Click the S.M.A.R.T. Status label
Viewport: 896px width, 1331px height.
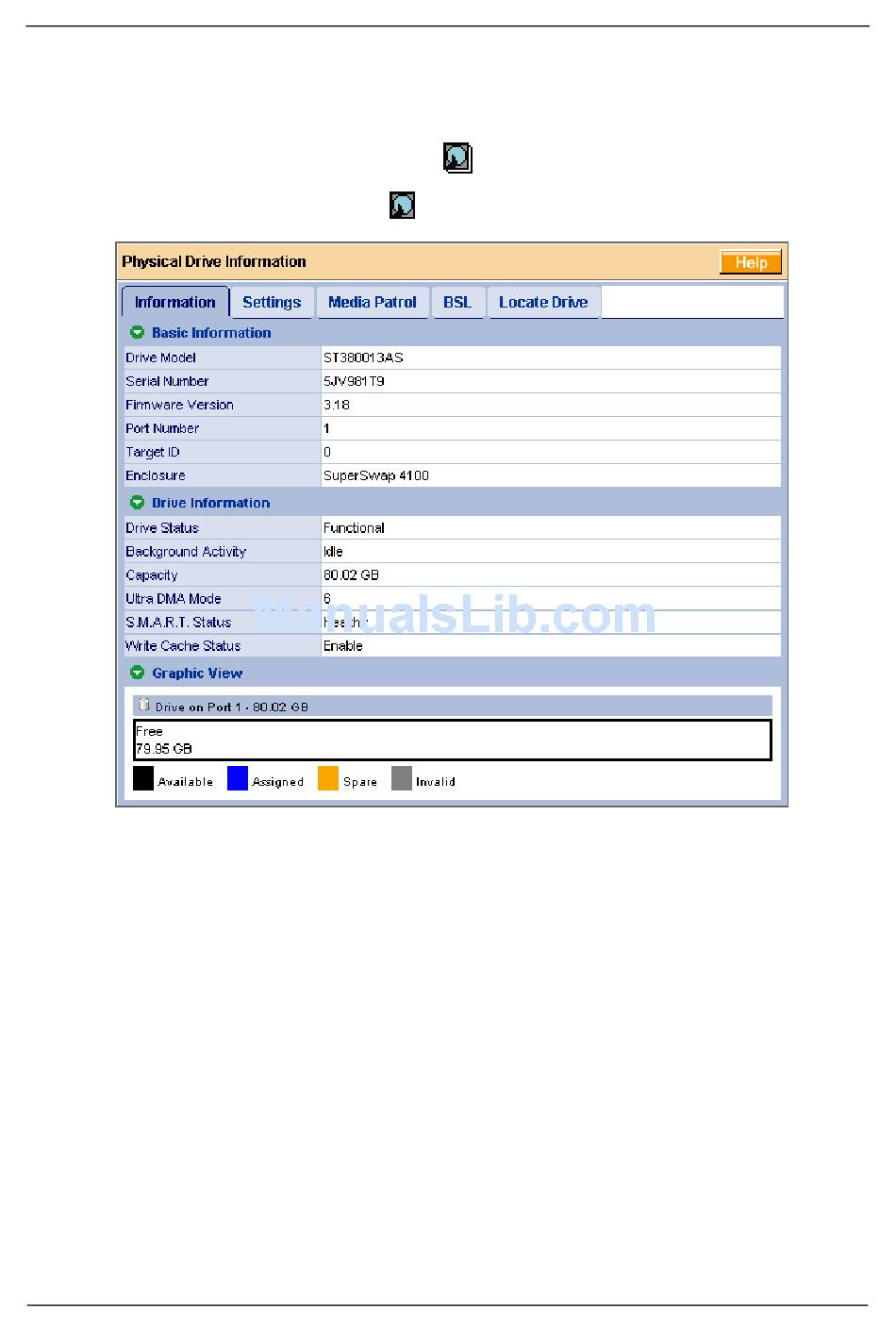pos(178,623)
